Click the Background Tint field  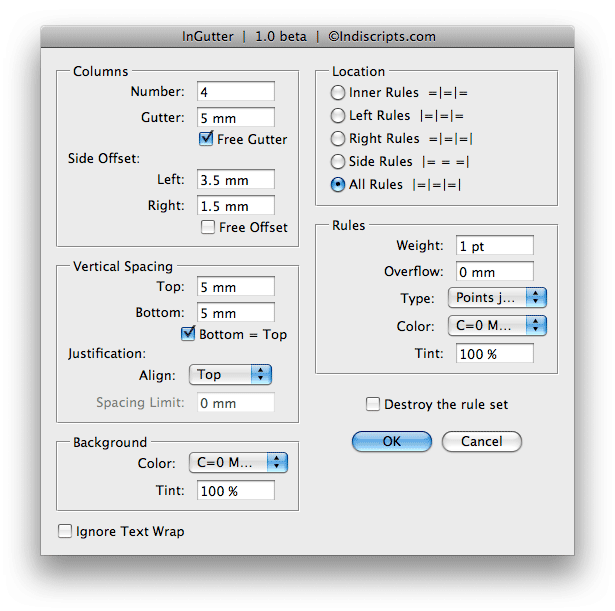(x=235, y=490)
